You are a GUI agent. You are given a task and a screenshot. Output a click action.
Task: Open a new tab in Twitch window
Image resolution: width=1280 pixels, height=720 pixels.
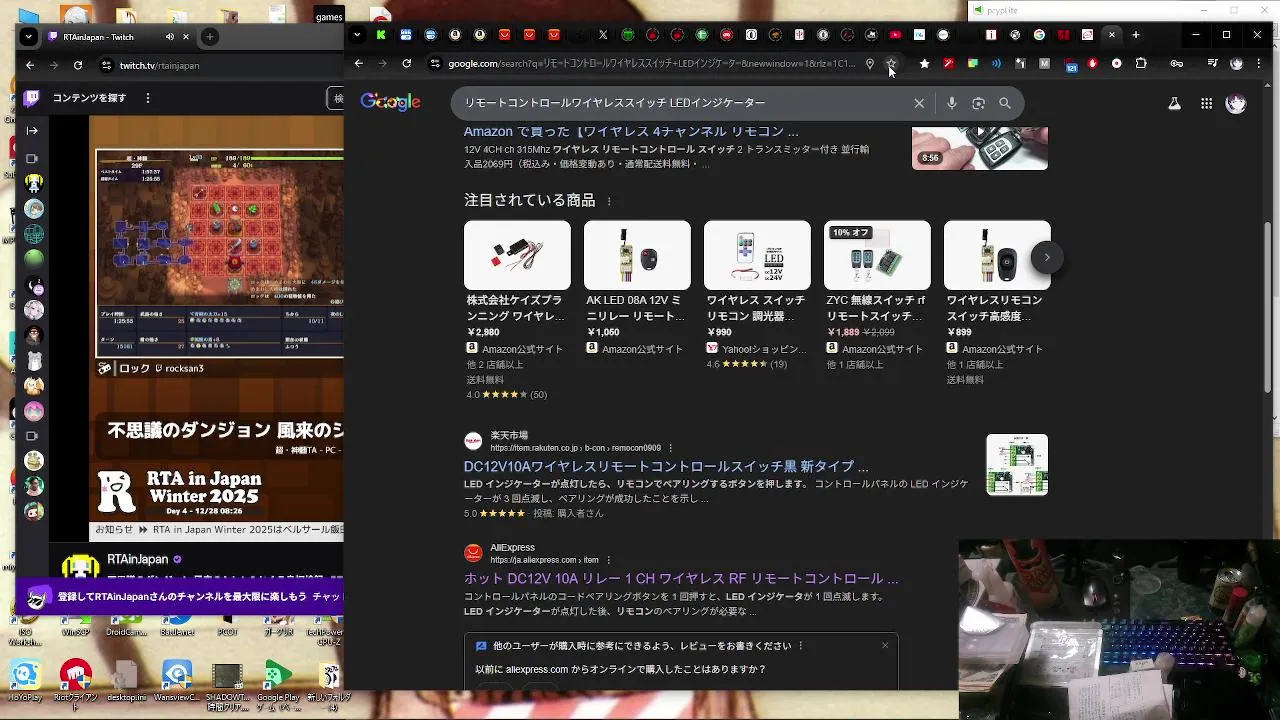210,37
